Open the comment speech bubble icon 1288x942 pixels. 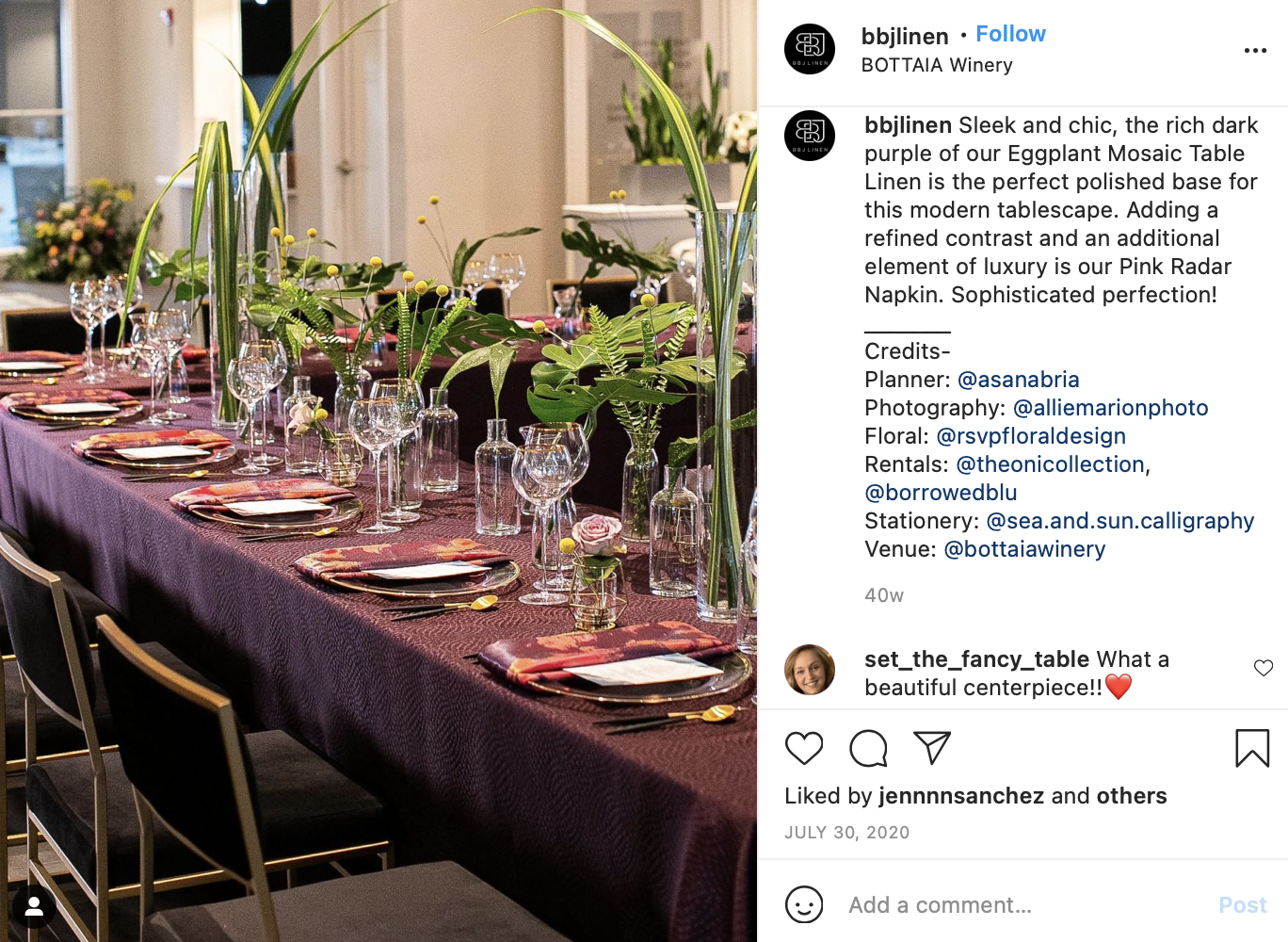(x=868, y=748)
